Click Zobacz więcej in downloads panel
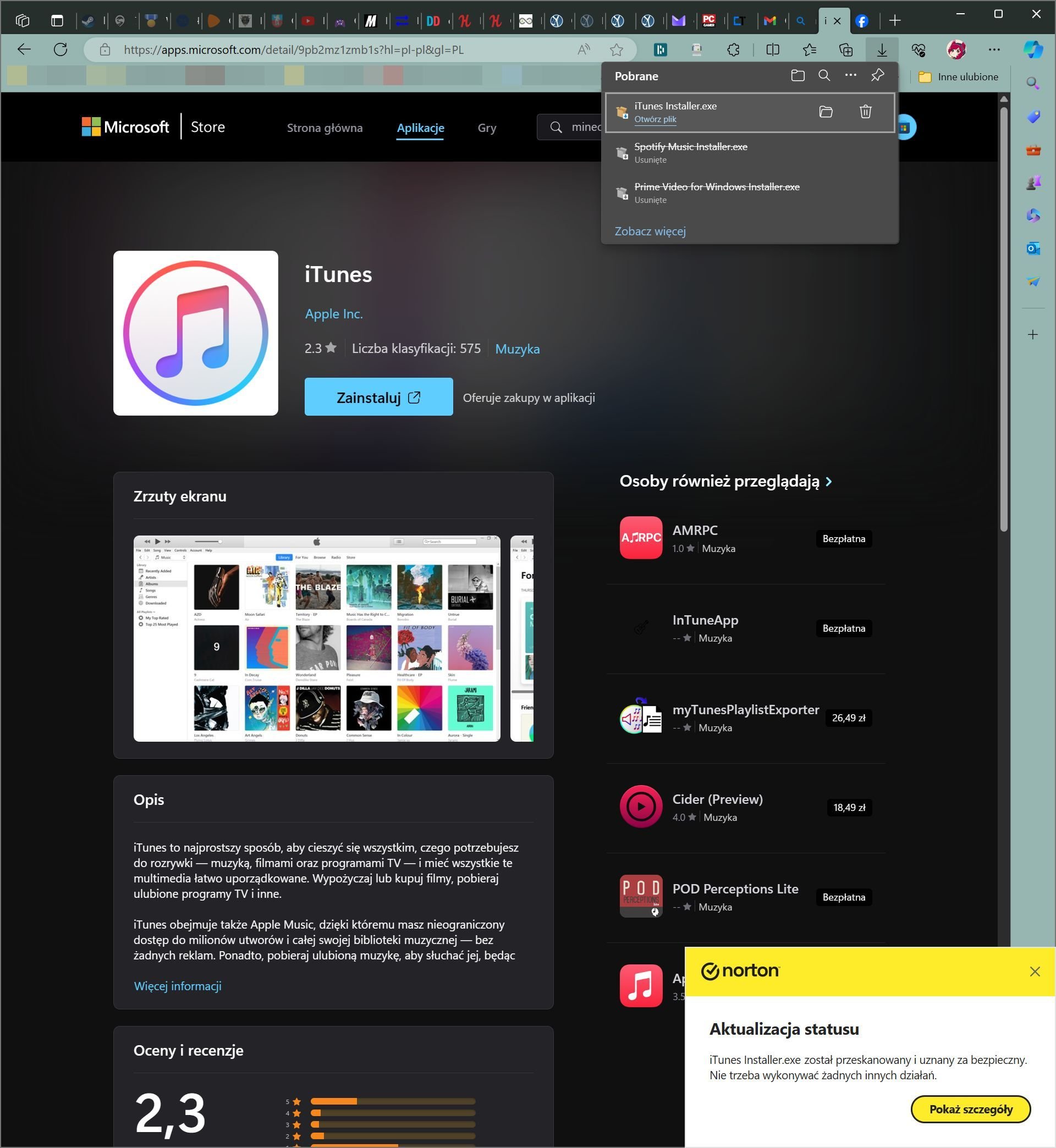Viewport: 1056px width, 1148px height. [x=650, y=231]
